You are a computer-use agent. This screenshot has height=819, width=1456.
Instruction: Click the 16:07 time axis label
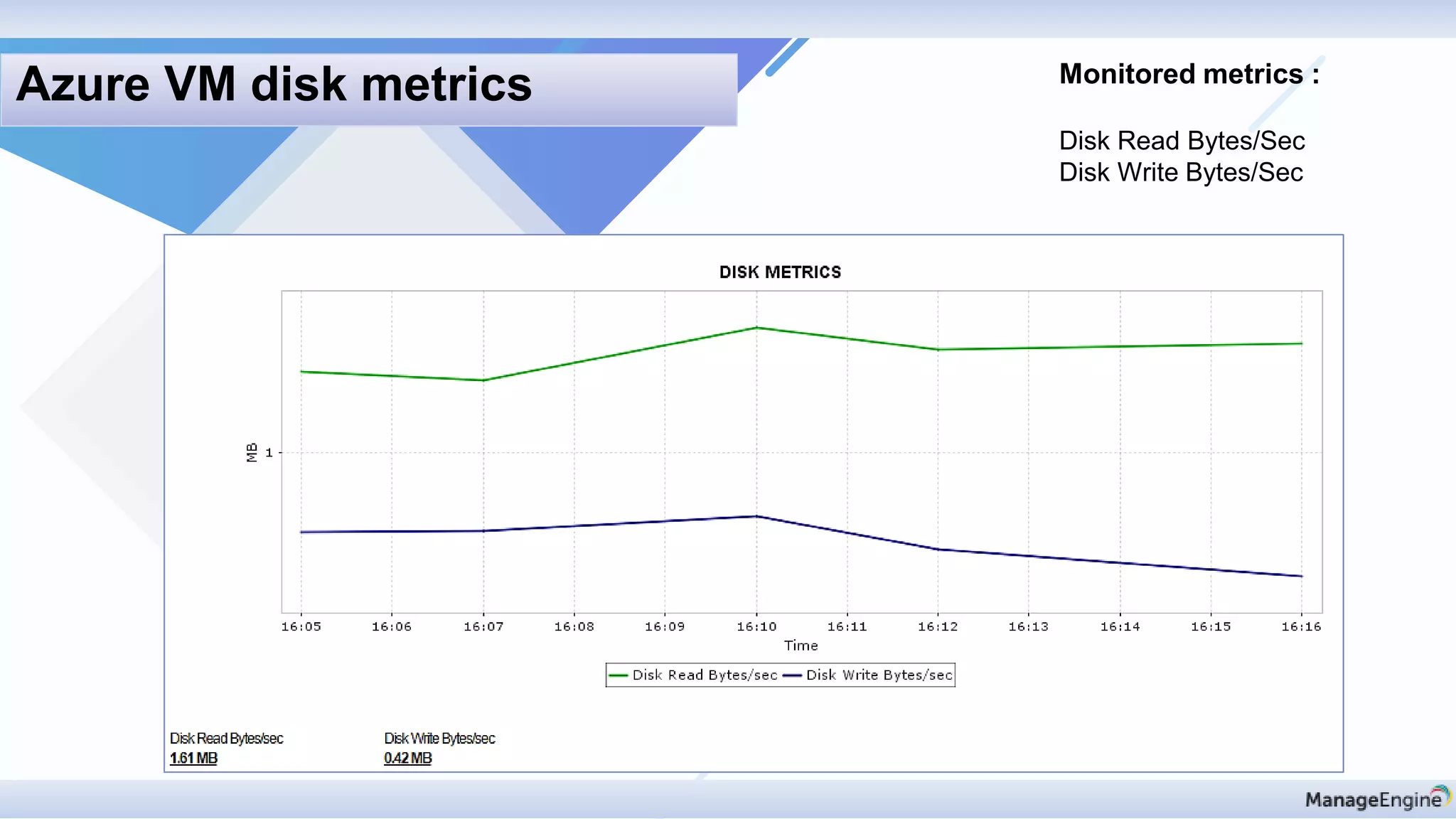[x=483, y=626]
